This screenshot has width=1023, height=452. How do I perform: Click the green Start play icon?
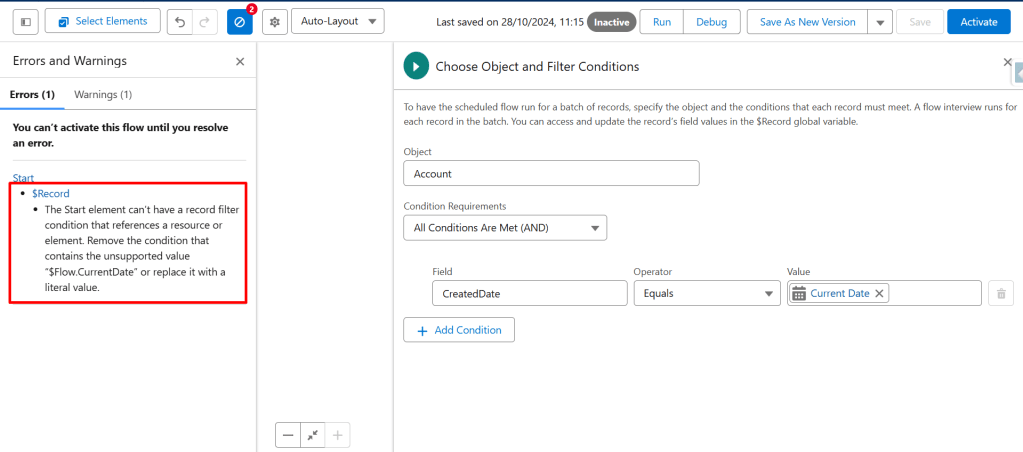[416, 66]
